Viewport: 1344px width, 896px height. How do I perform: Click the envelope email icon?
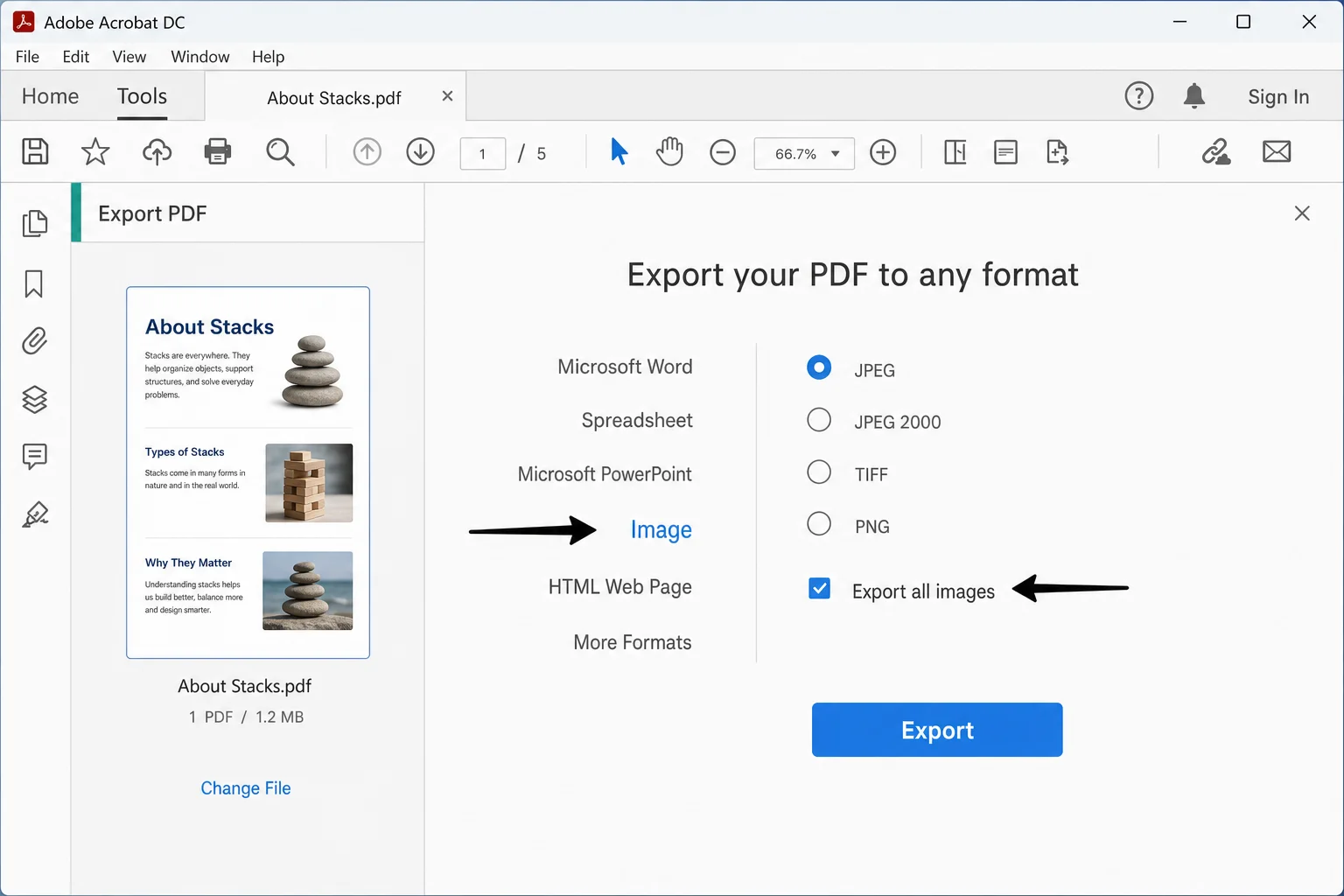[x=1277, y=152]
